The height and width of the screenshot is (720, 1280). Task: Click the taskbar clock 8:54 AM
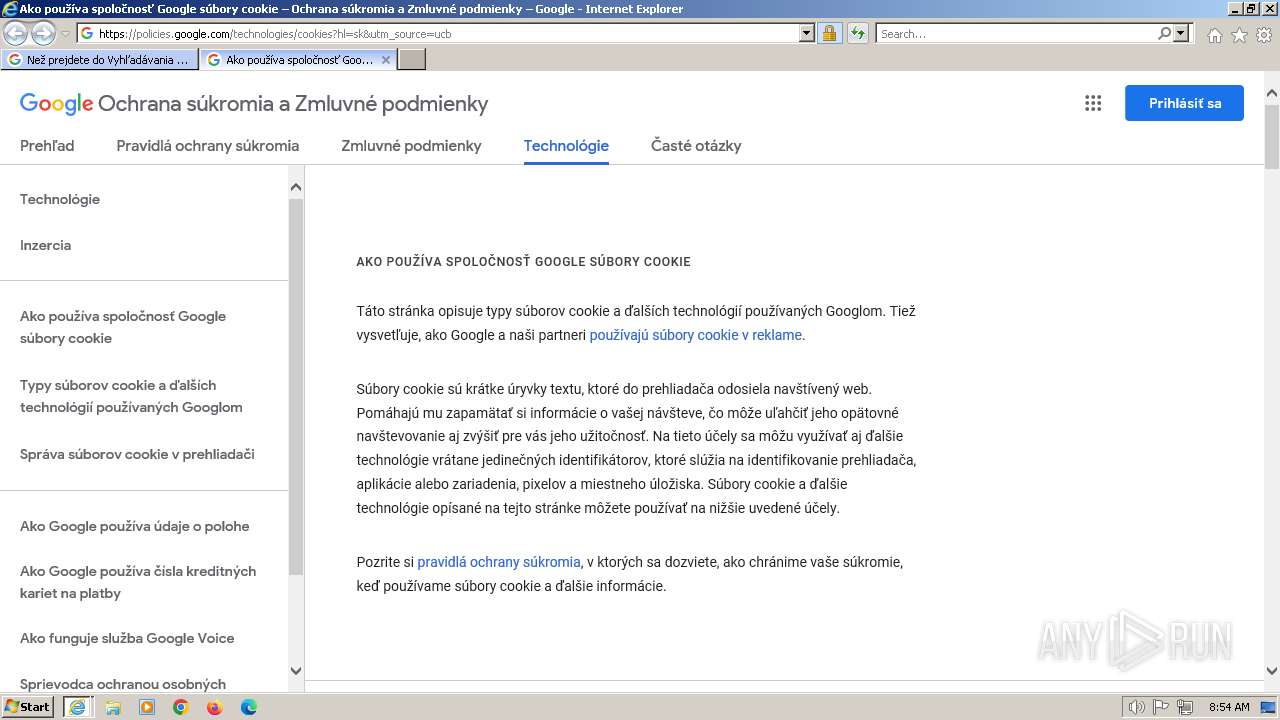1229,707
